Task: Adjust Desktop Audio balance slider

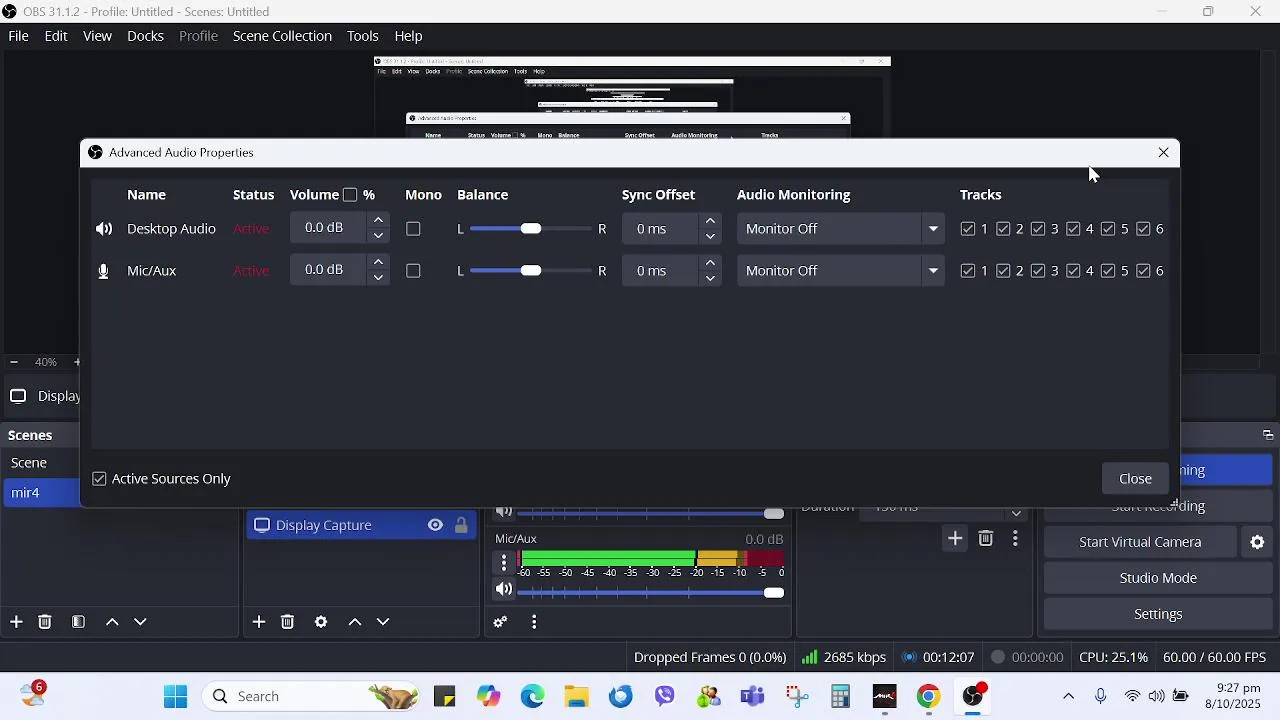Action: 531,229
